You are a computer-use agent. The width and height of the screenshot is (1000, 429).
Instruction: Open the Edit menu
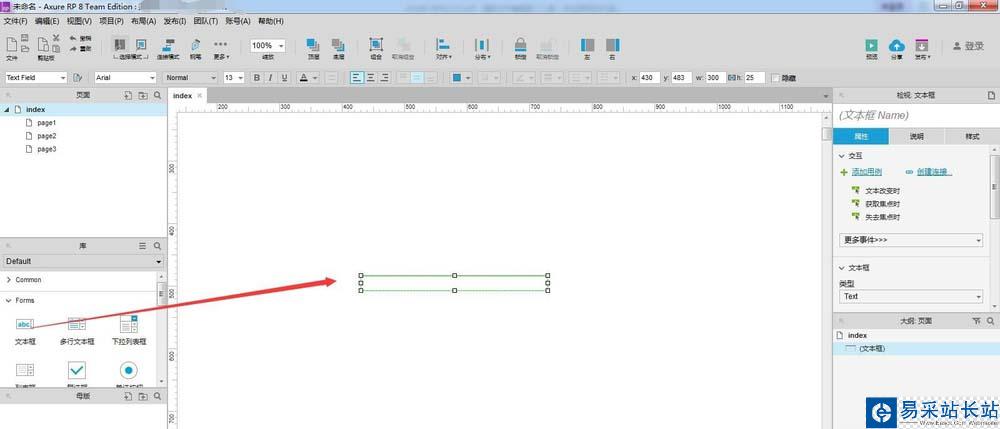pos(47,21)
